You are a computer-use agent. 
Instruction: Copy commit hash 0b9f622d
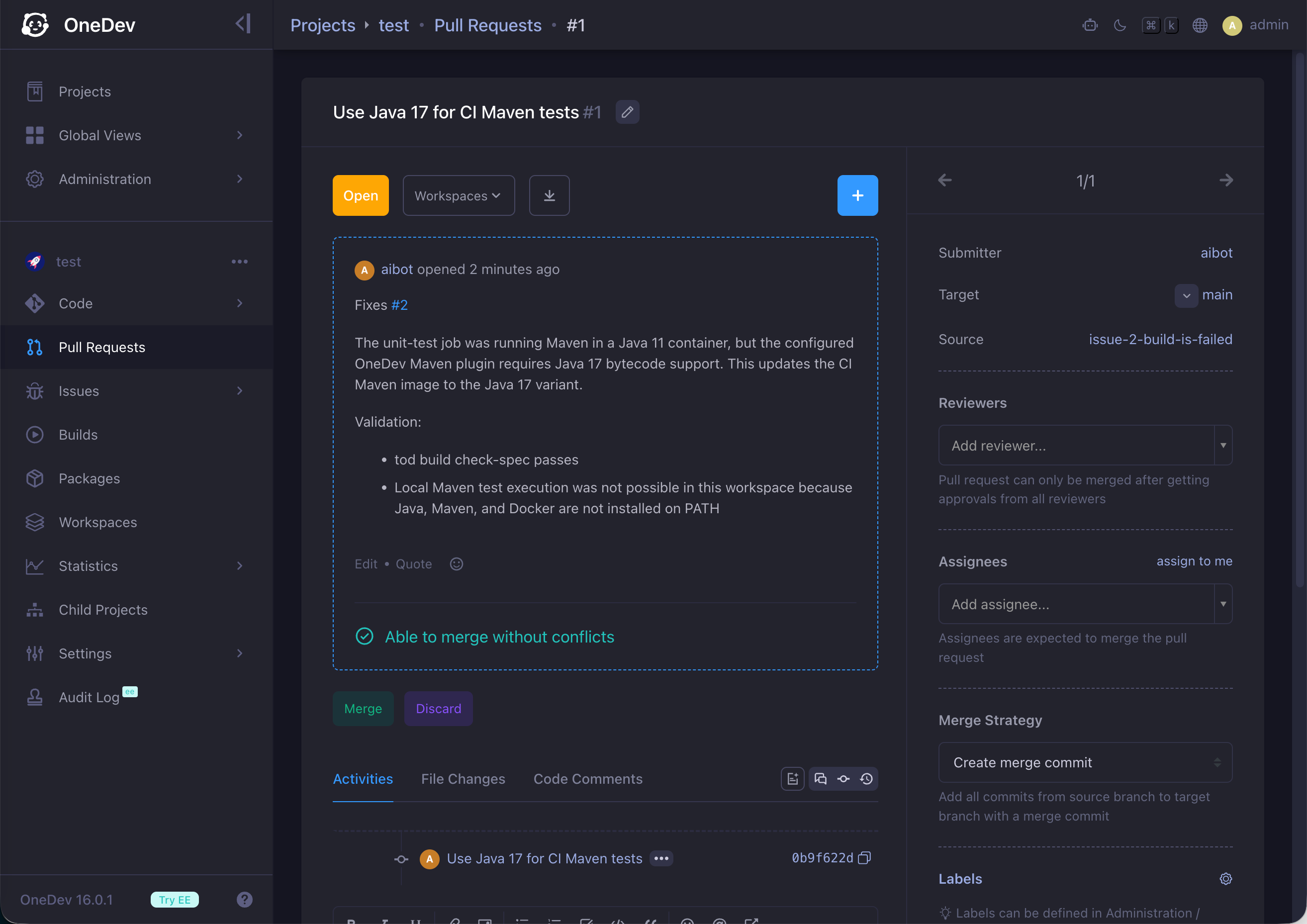pyautogui.click(x=865, y=858)
